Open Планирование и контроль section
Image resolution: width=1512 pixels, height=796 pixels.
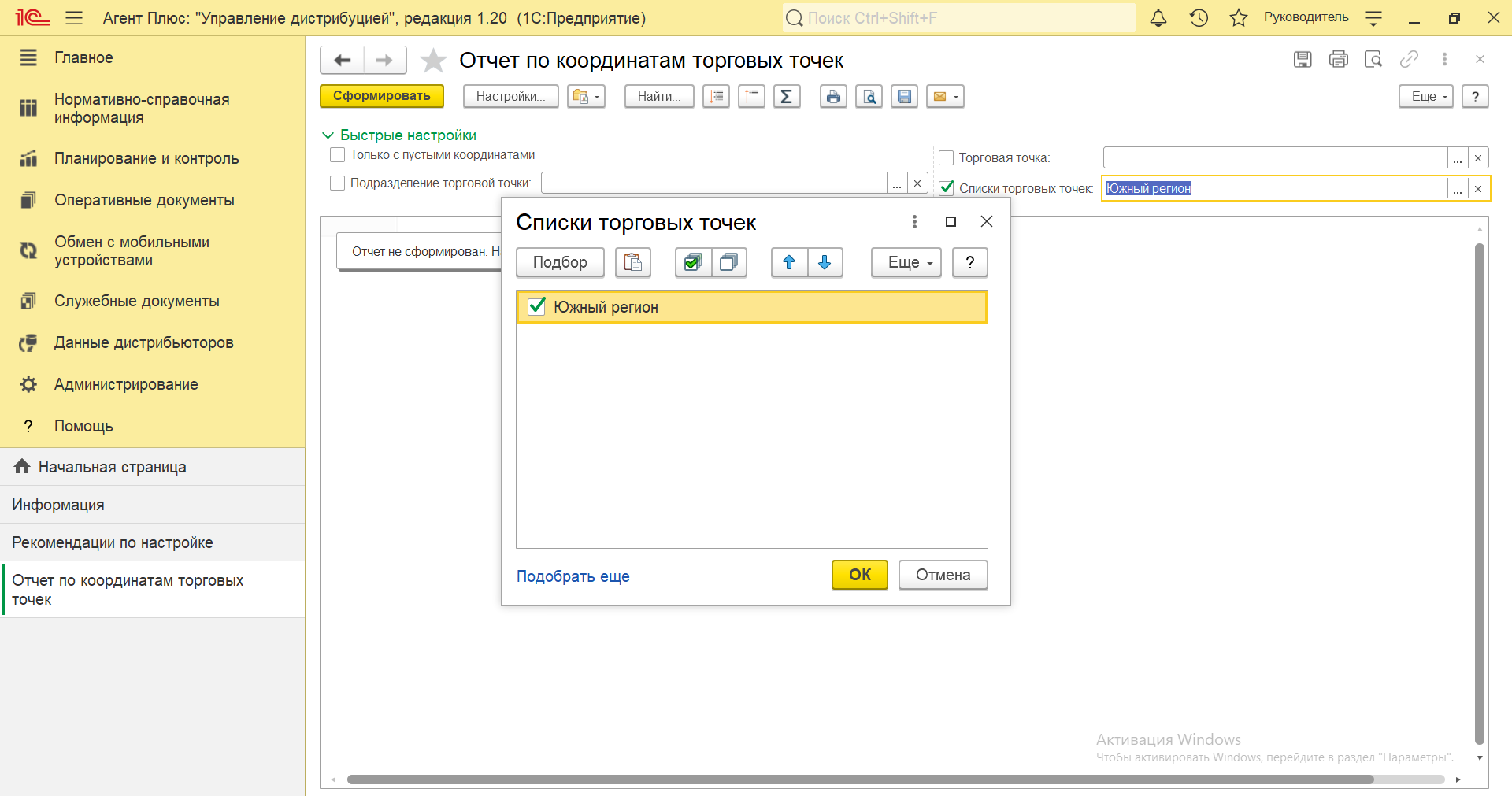[x=146, y=158]
